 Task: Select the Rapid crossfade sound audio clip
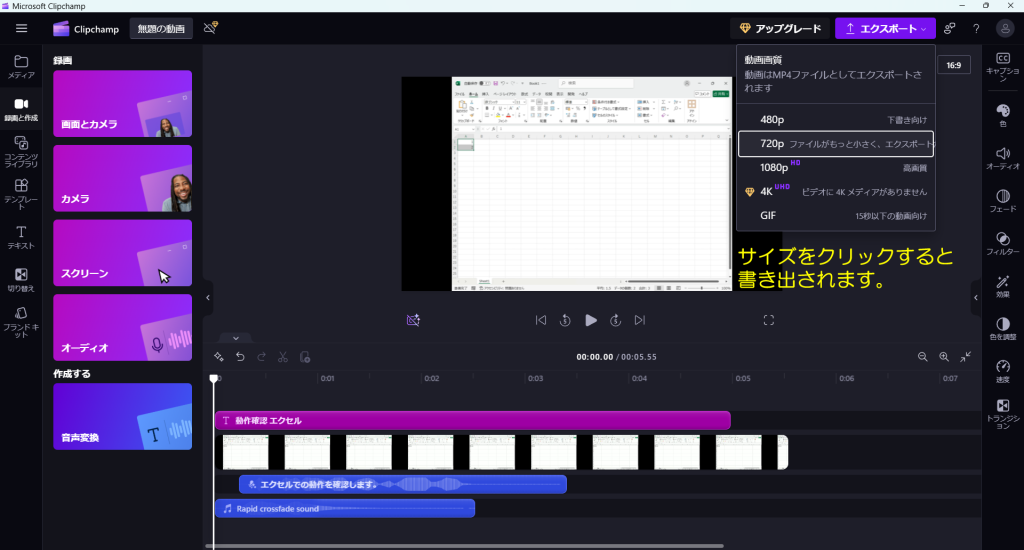click(345, 508)
